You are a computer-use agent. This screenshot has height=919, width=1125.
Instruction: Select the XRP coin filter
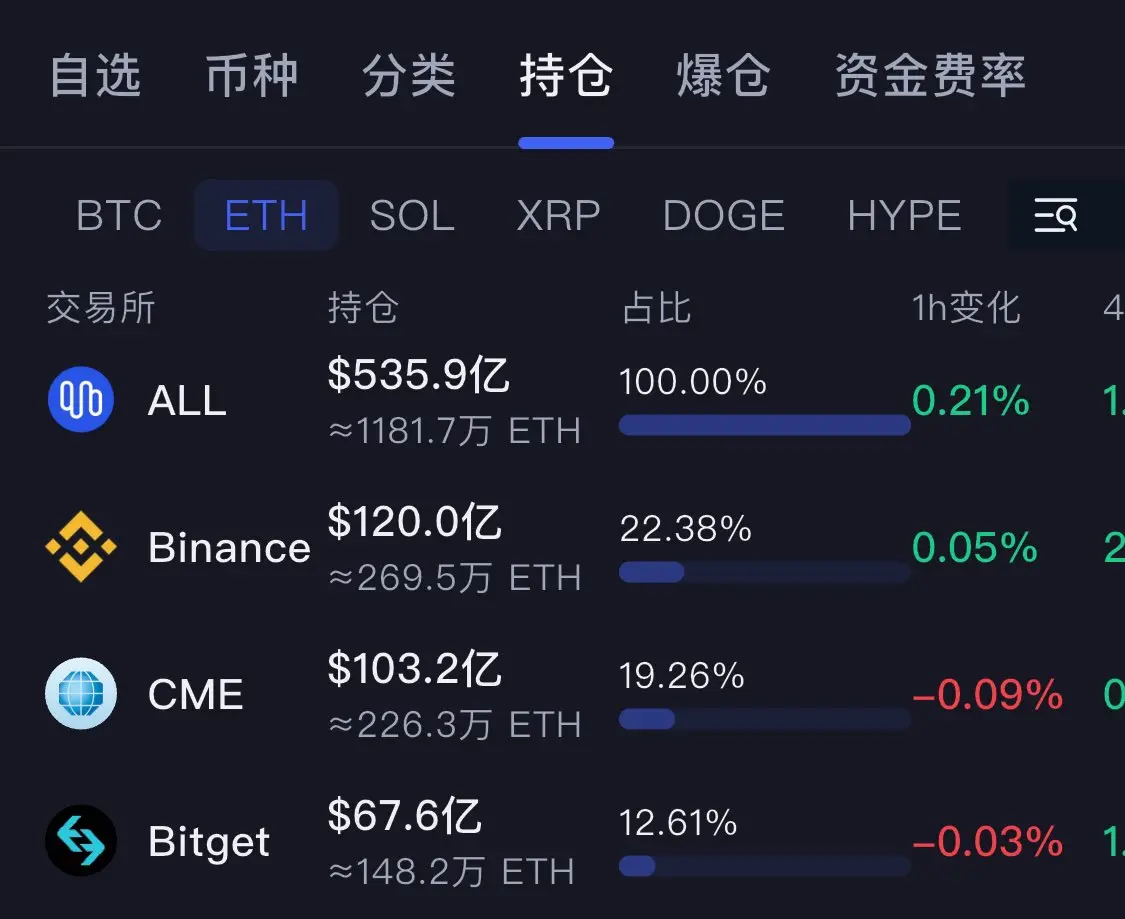tap(558, 215)
